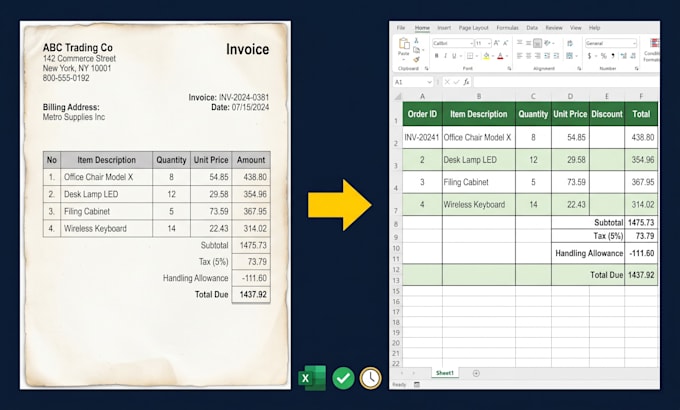Decrease decimal places shown
This screenshot has width=680, height=410.
[x=633, y=56]
